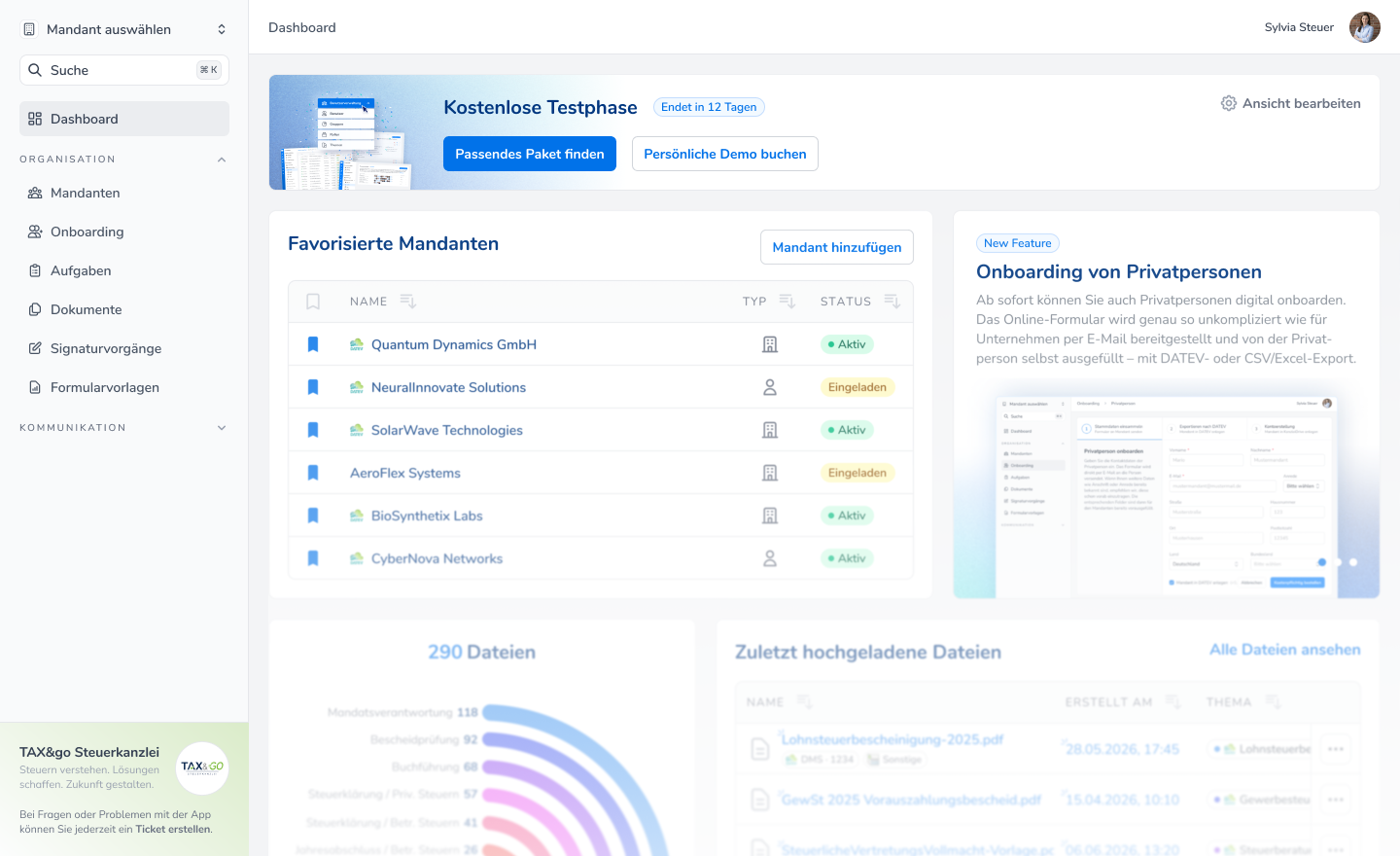Viewport: 1400px width, 856px height.
Task: Click the Dashboard grid icon
Action: (x=35, y=119)
